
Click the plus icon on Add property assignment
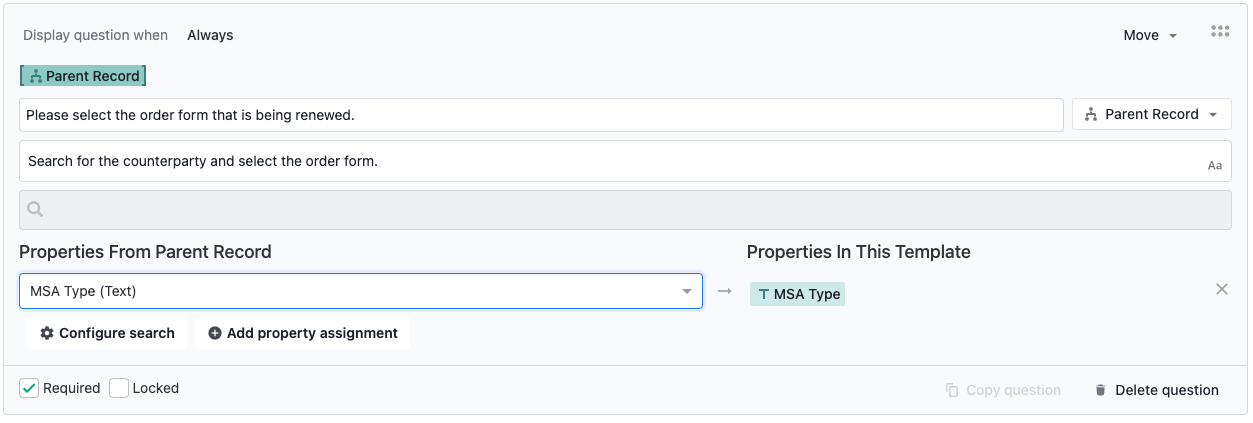[x=215, y=333]
